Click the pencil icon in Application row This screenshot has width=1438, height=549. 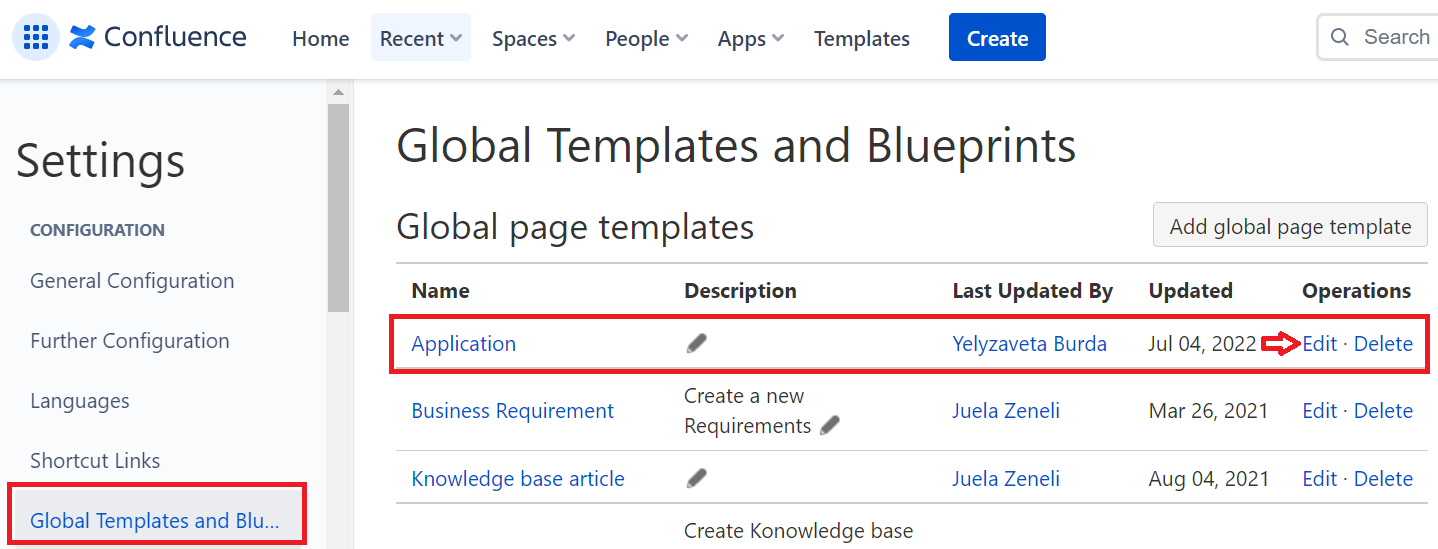[x=697, y=343]
